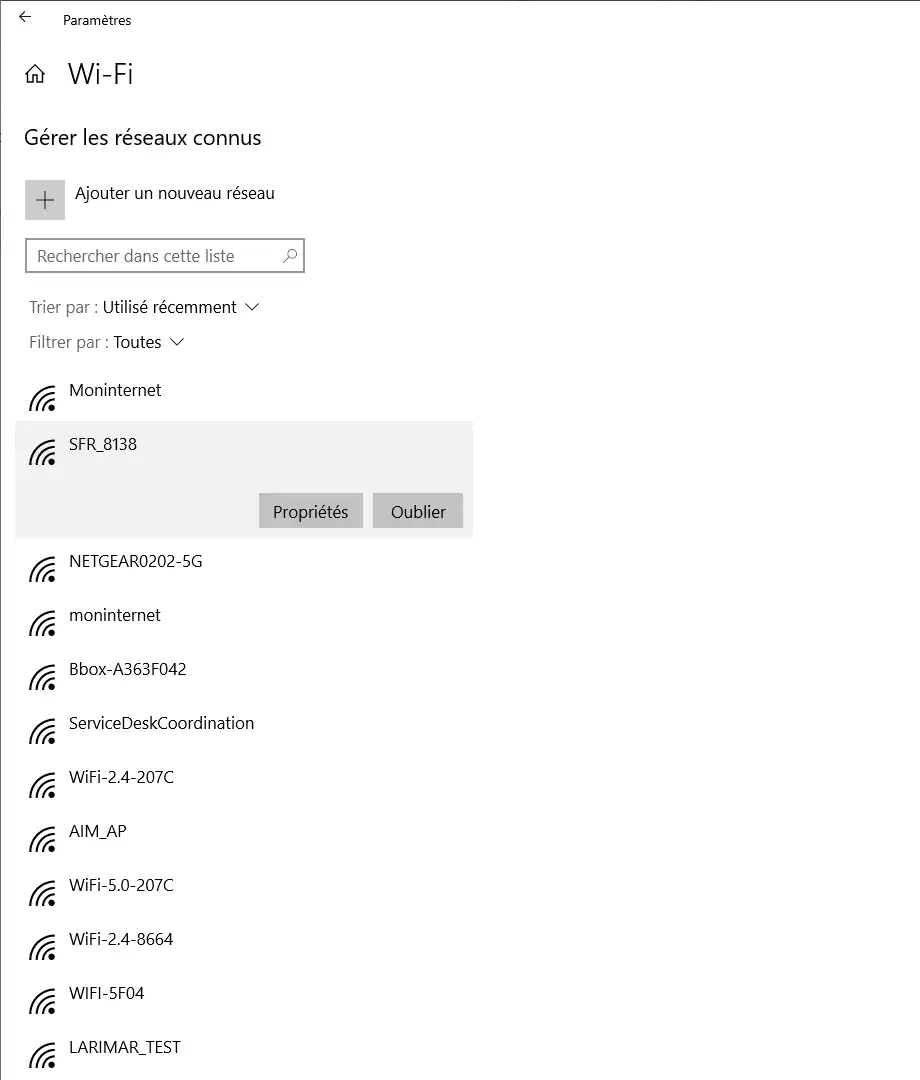Click the Wi-Fi icon beside Bbox-A363F042
920x1080 pixels.
[42, 677]
